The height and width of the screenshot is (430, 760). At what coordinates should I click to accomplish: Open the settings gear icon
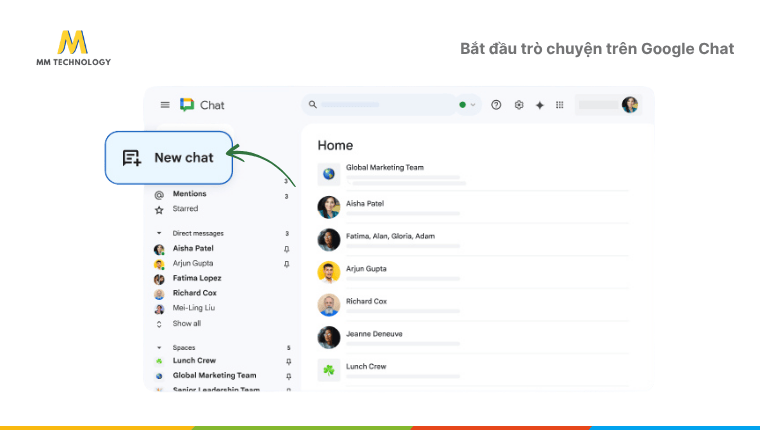(519, 105)
